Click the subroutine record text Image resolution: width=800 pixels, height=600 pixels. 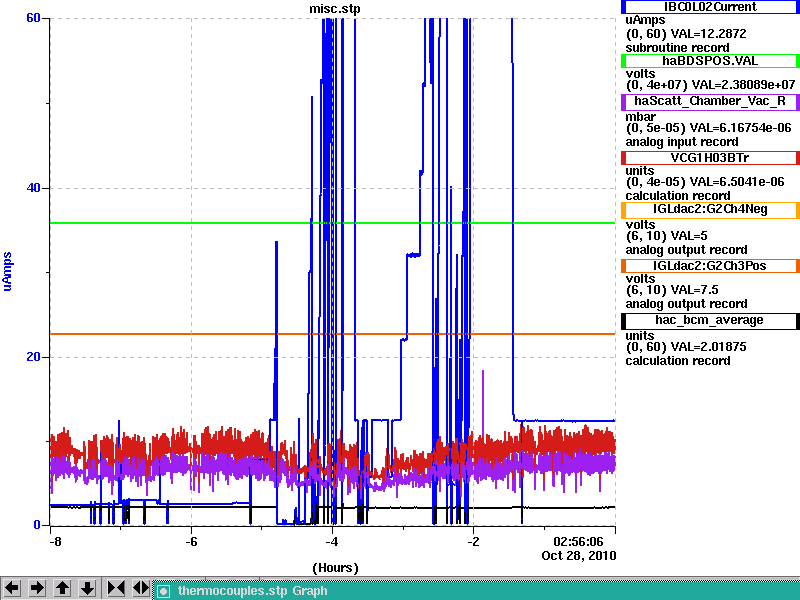[677, 48]
